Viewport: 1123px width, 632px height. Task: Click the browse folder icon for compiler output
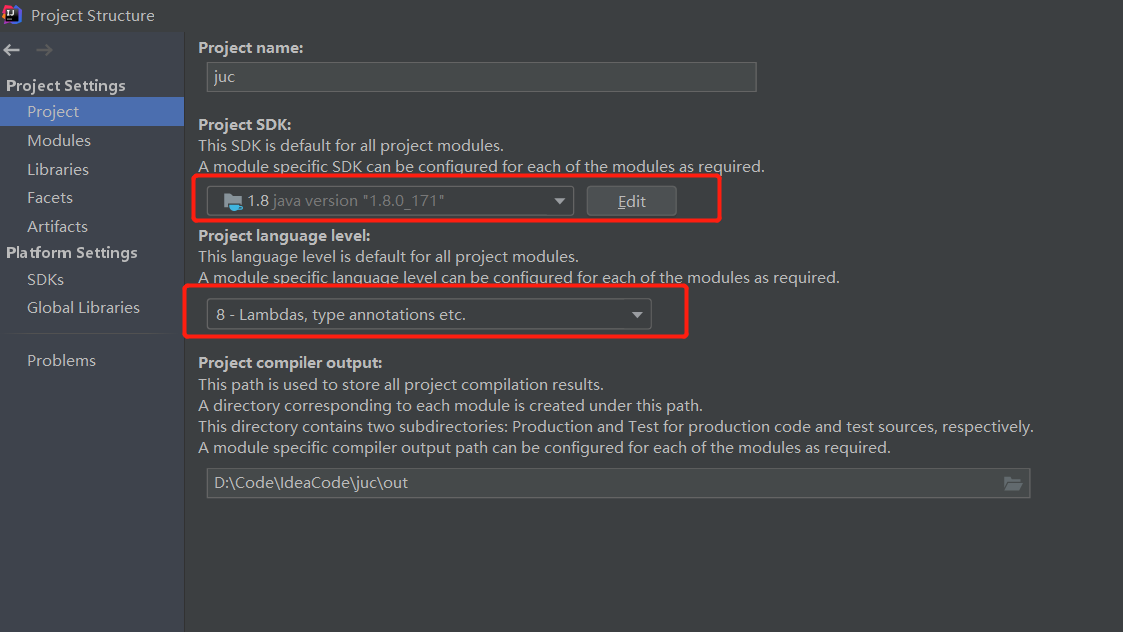click(x=1013, y=483)
